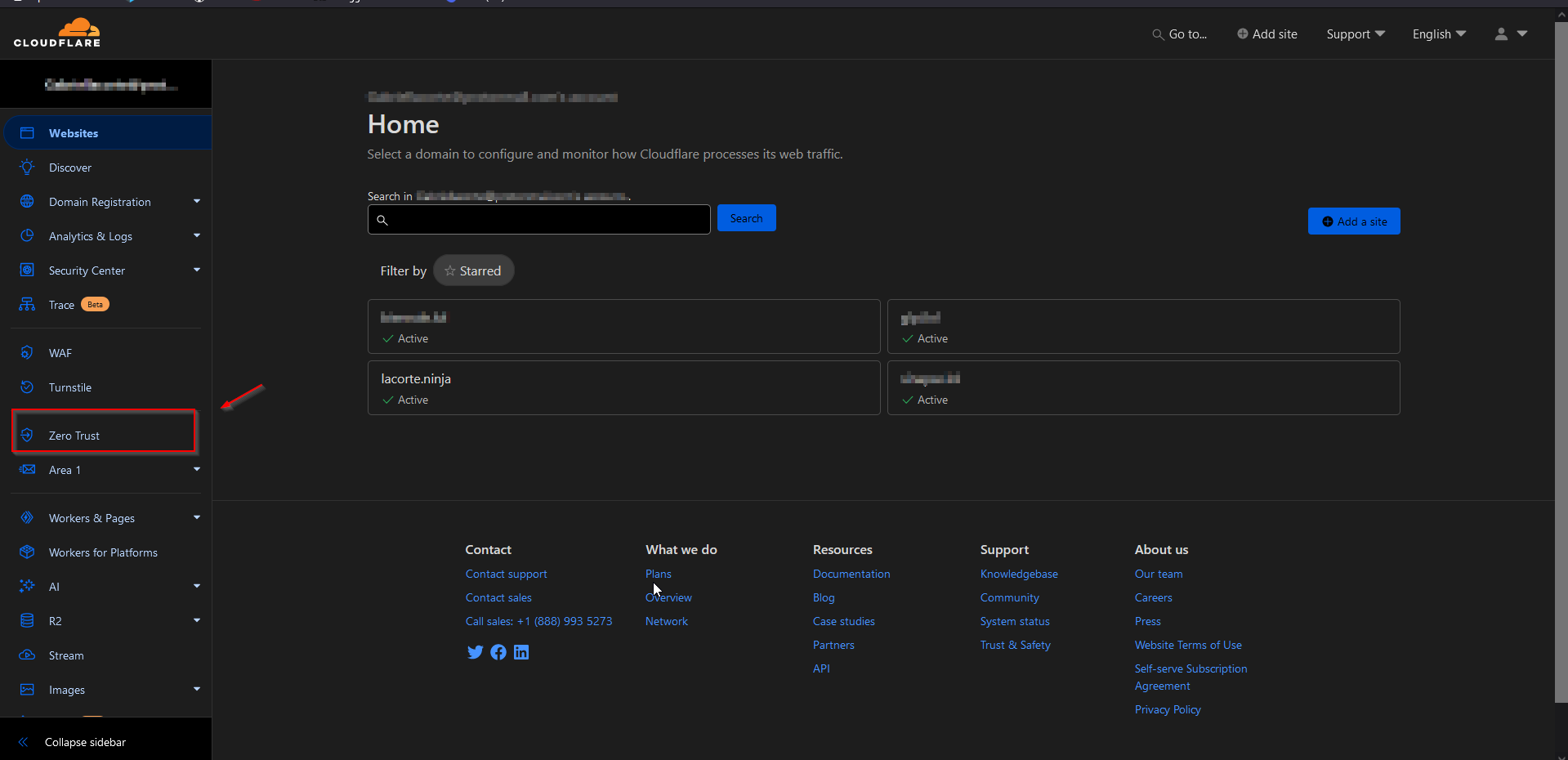Select Websites in the sidebar
Image resolution: width=1568 pixels, height=760 pixels.
point(74,133)
